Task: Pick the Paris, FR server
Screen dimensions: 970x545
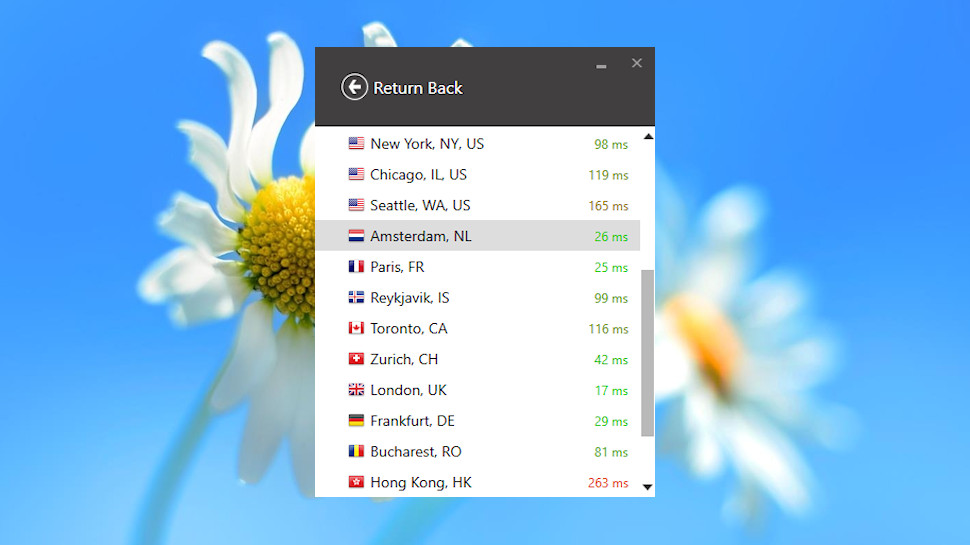Action: coord(478,267)
